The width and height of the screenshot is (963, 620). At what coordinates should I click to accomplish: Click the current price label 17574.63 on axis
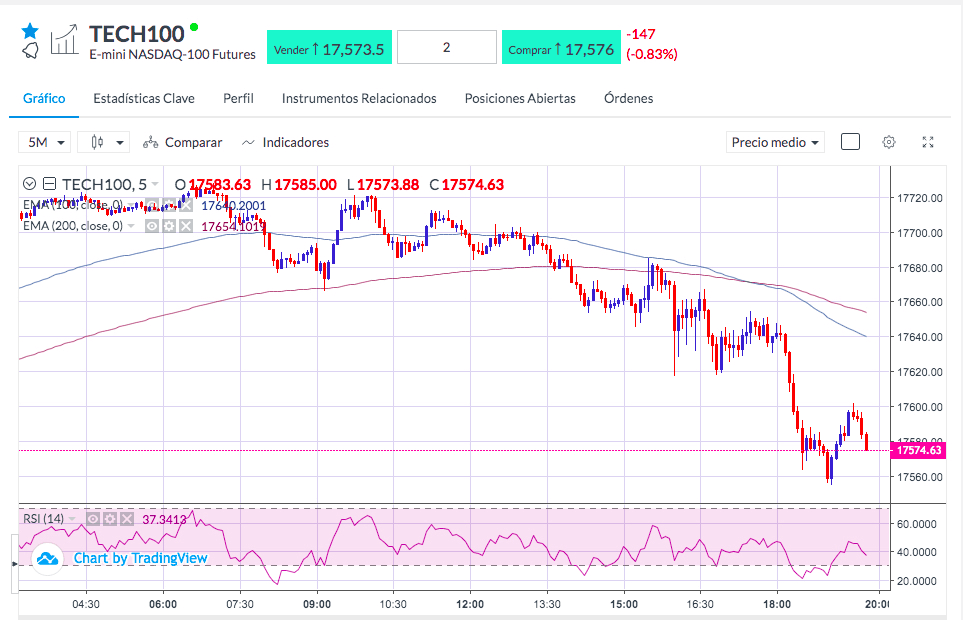[919, 450]
